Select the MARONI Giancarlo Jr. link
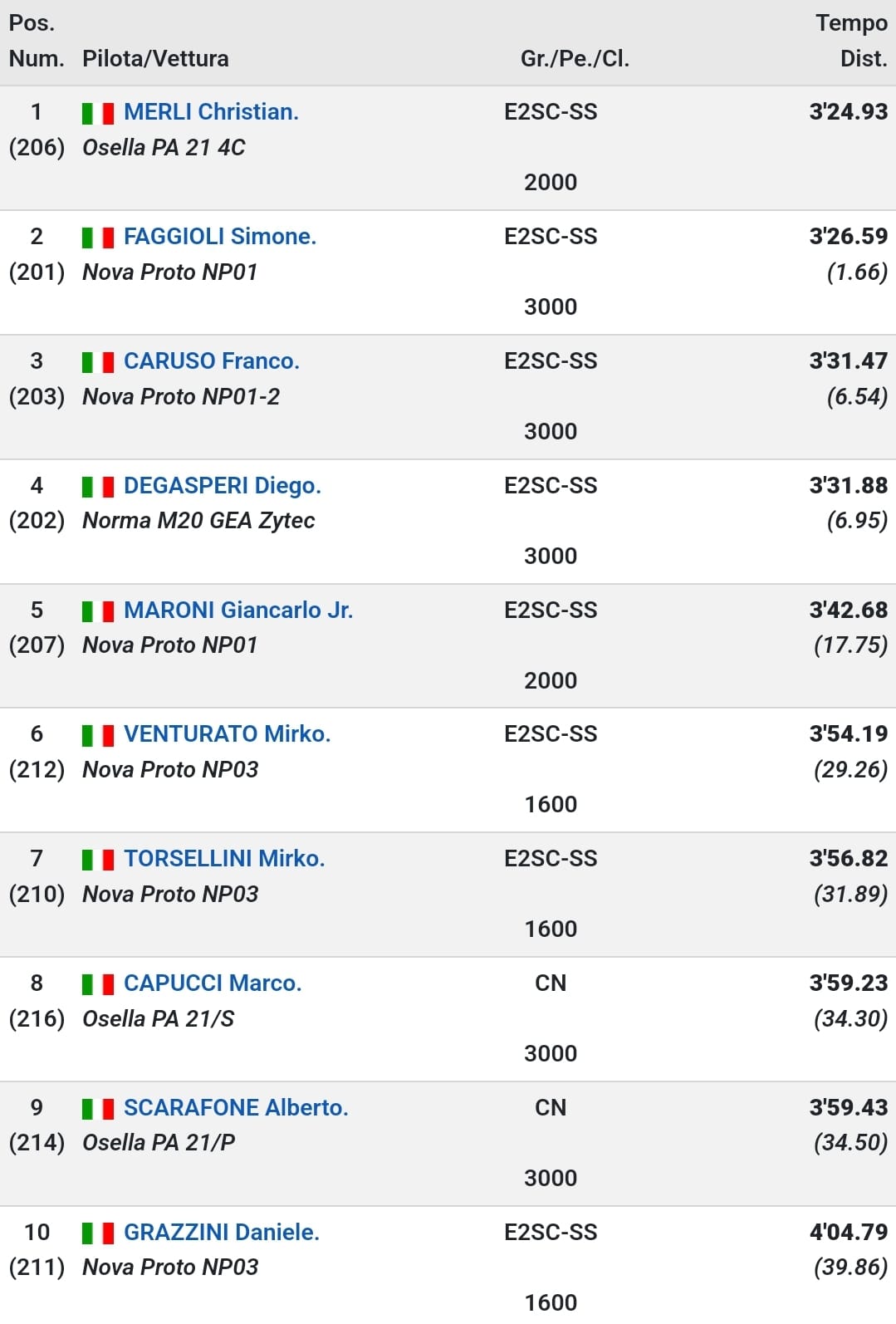Screen dimensions: 896x1324 coord(238,610)
